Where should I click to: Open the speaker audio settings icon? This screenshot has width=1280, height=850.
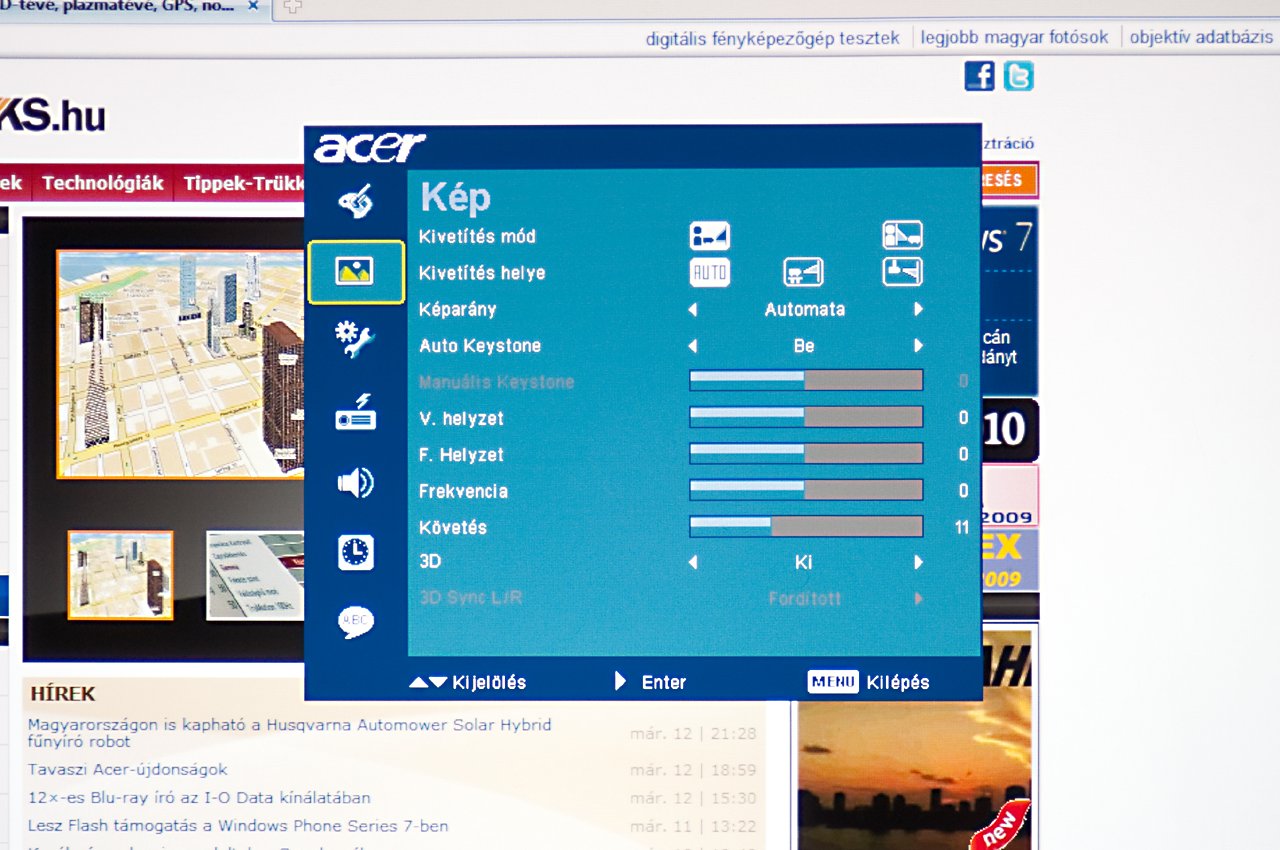[355, 483]
